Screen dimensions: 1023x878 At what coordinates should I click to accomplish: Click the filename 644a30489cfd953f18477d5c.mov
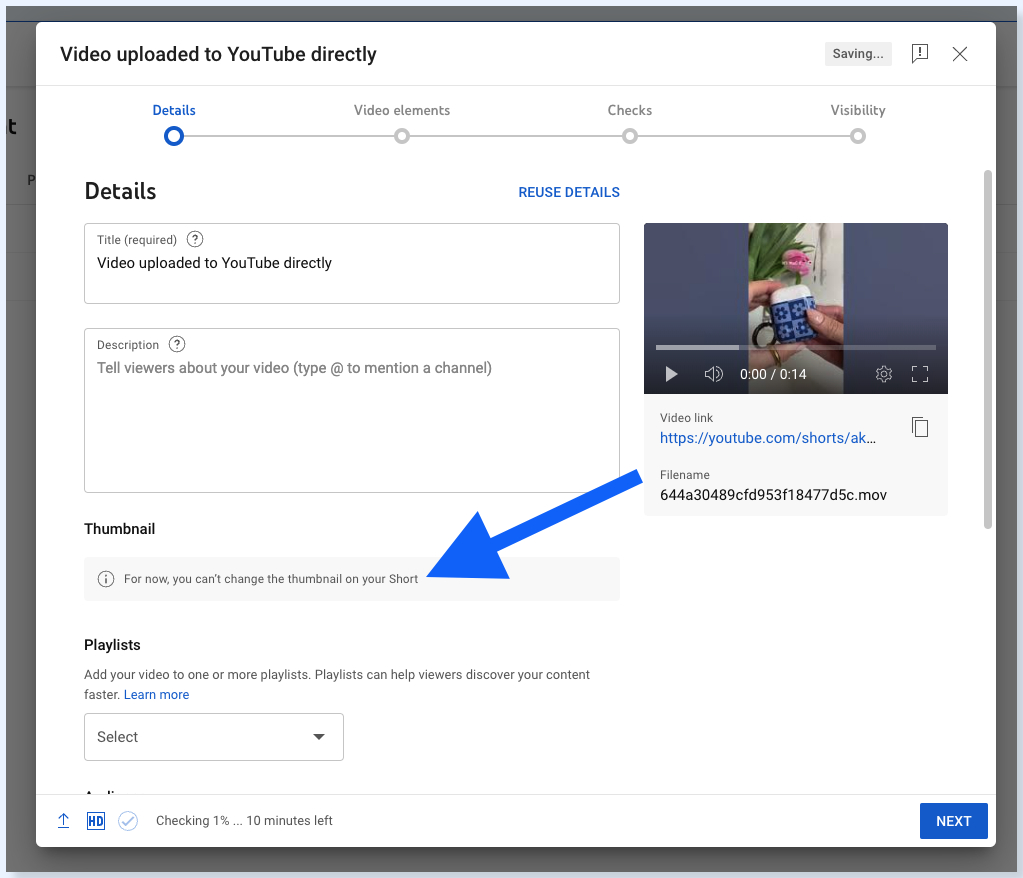point(773,495)
